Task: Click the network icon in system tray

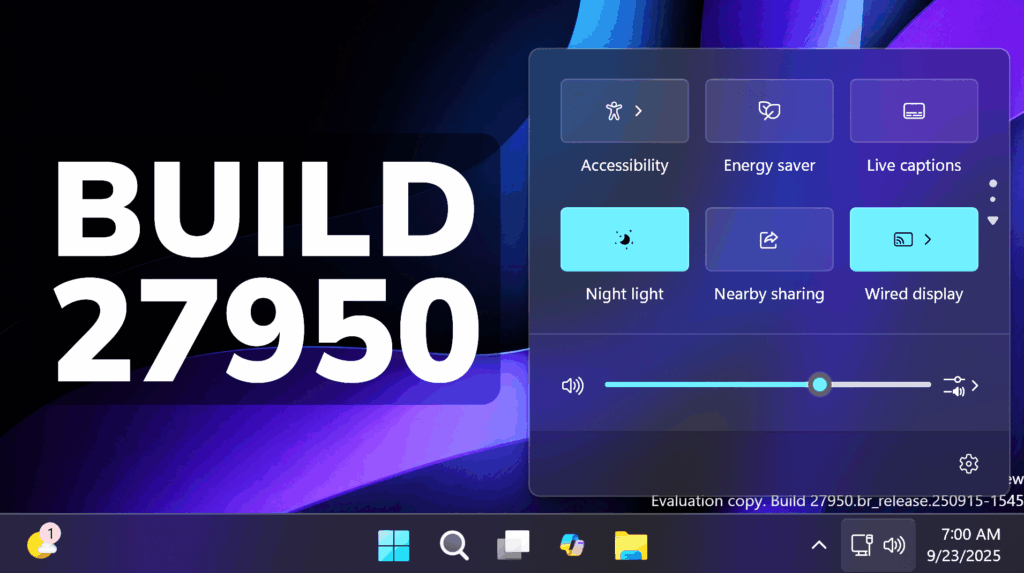Action: 860,545
